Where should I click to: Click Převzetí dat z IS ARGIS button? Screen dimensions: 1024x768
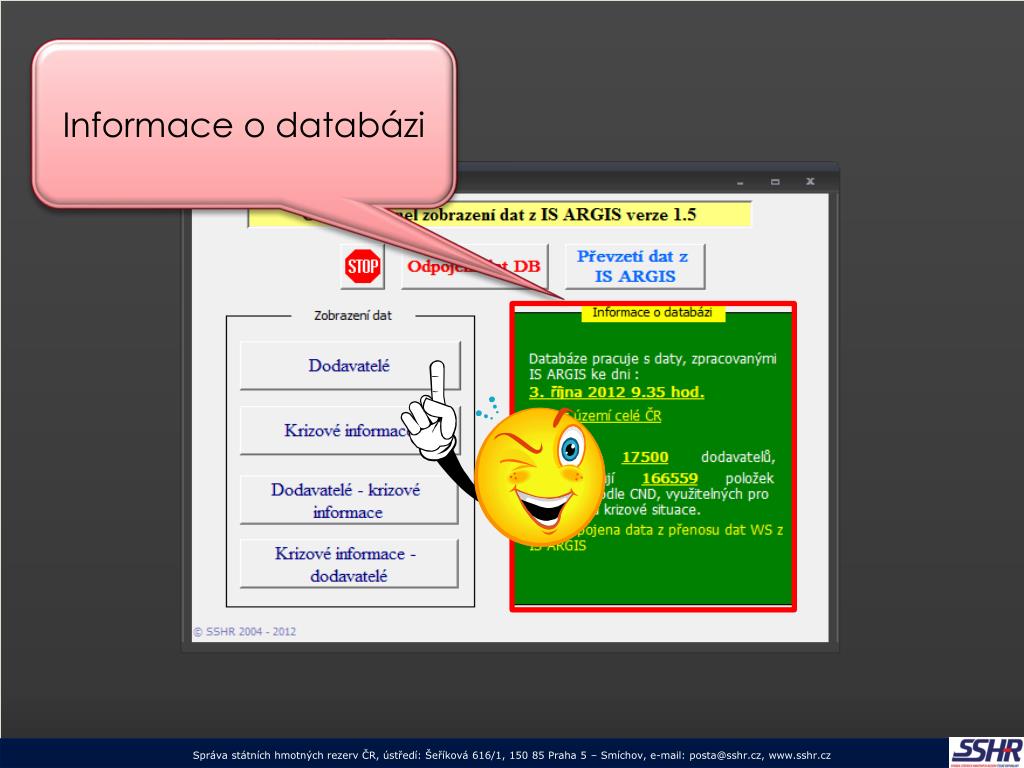[635, 266]
